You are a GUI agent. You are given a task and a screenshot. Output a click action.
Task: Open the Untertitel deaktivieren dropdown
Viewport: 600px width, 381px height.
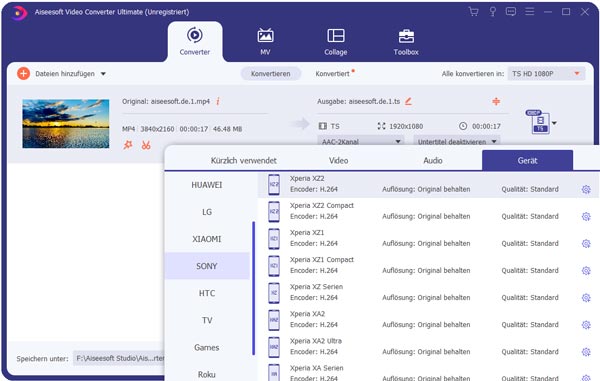(457, 142)
